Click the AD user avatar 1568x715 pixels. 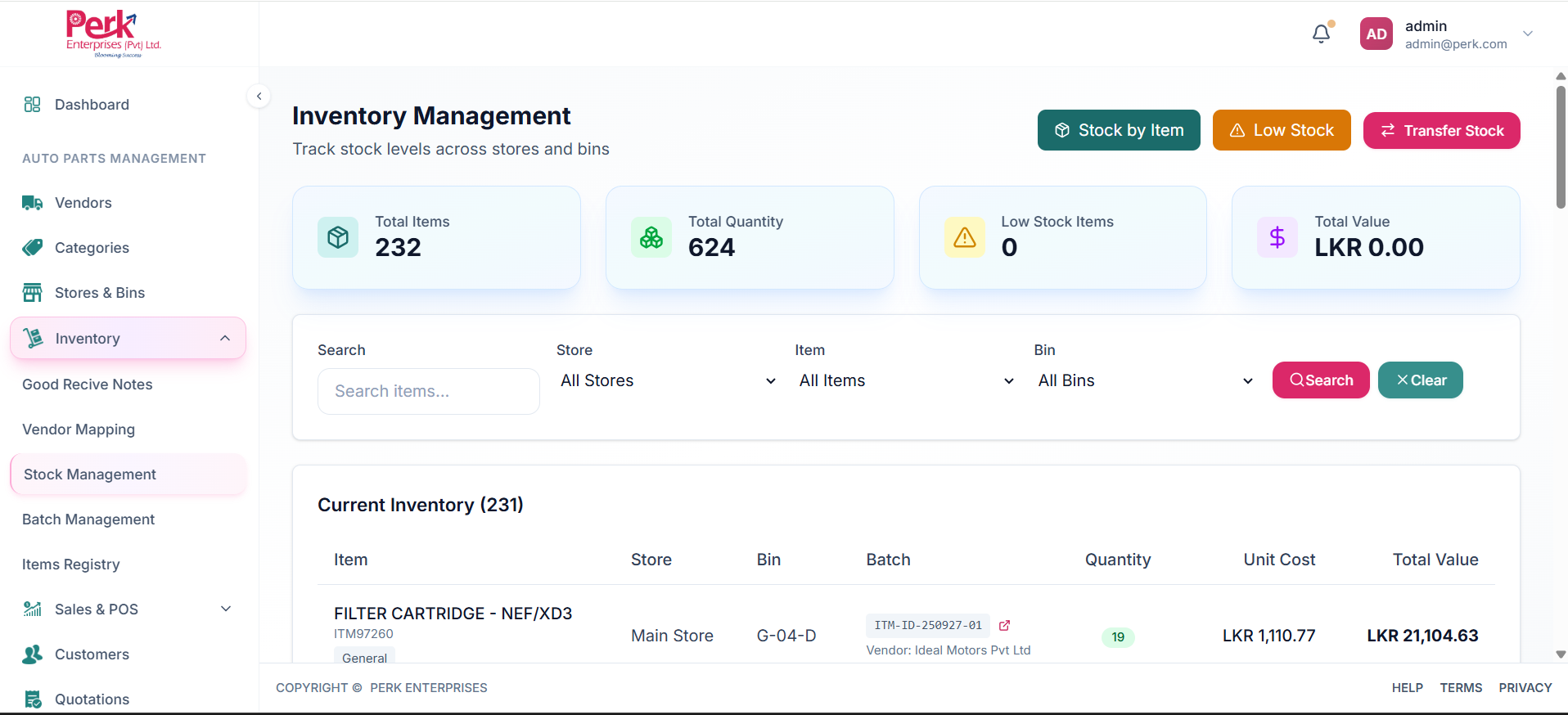click(x=1376, y=34)
